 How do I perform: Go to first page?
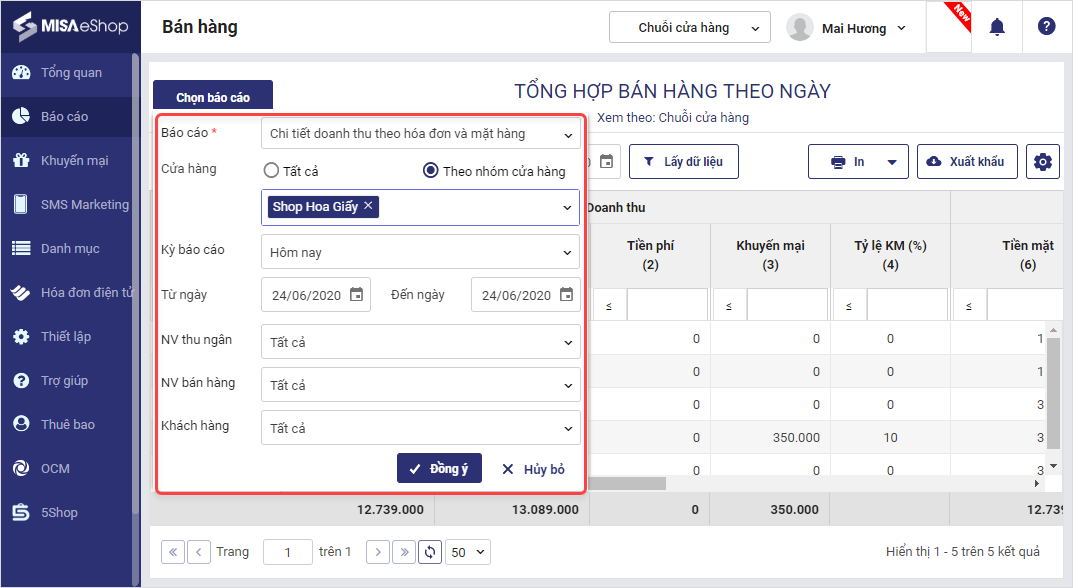pyautogui.click(x=172, y=552)
